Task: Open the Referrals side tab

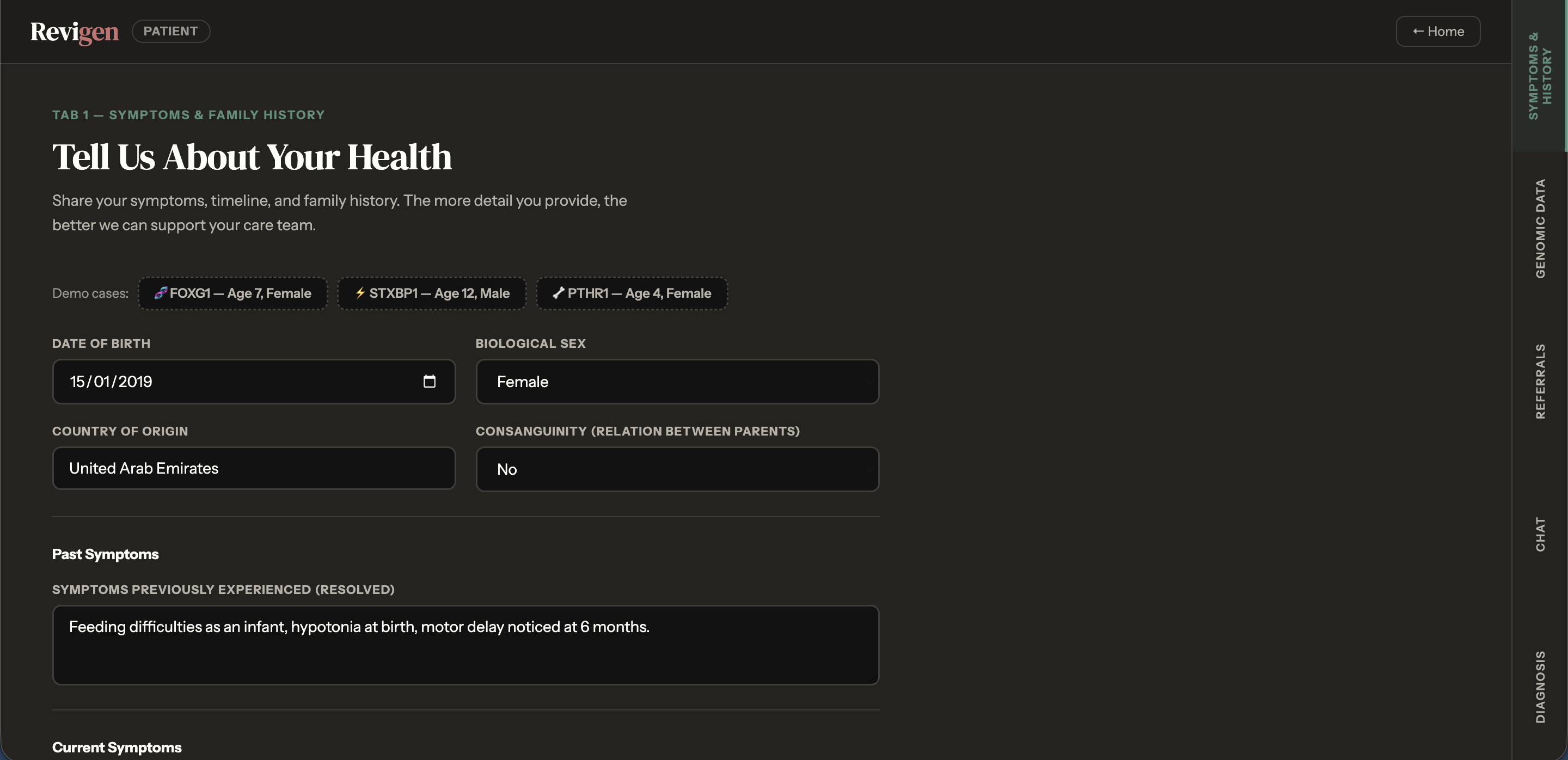Action: coord(1539,382)
